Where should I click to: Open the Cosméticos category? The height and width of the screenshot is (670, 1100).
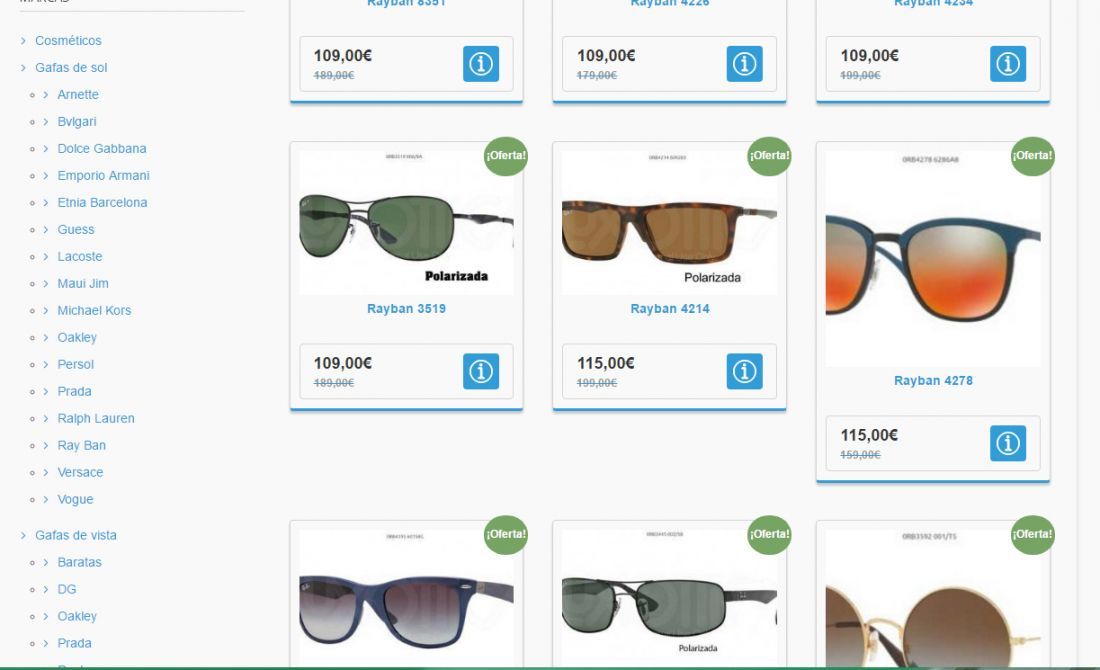point(68,41)
